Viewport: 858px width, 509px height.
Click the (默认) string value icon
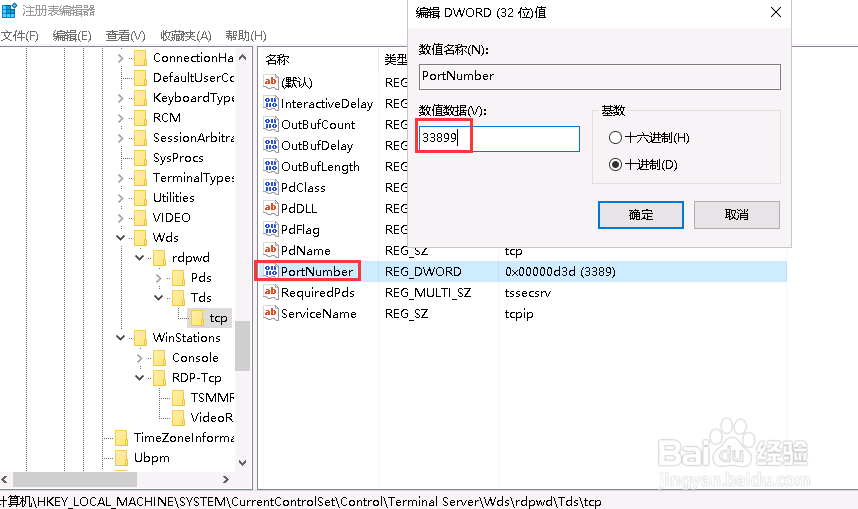point(270,82)
